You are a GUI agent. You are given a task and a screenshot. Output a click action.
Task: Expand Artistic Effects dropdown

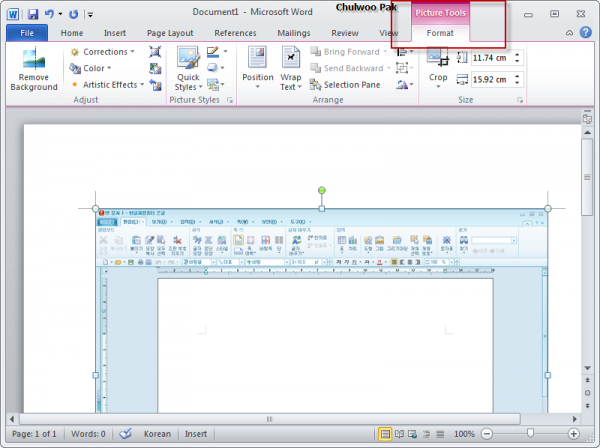pos(142,84)
